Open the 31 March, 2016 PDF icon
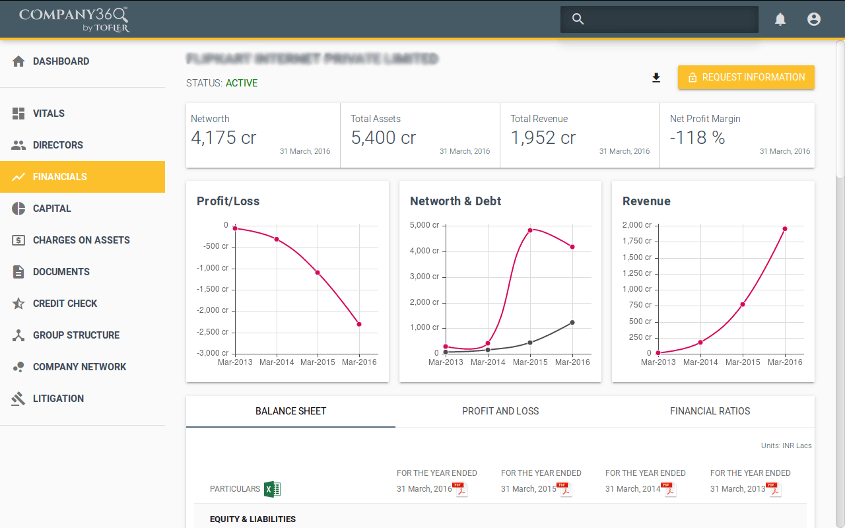The image size is (845, 528). click(x=460, y=489)
